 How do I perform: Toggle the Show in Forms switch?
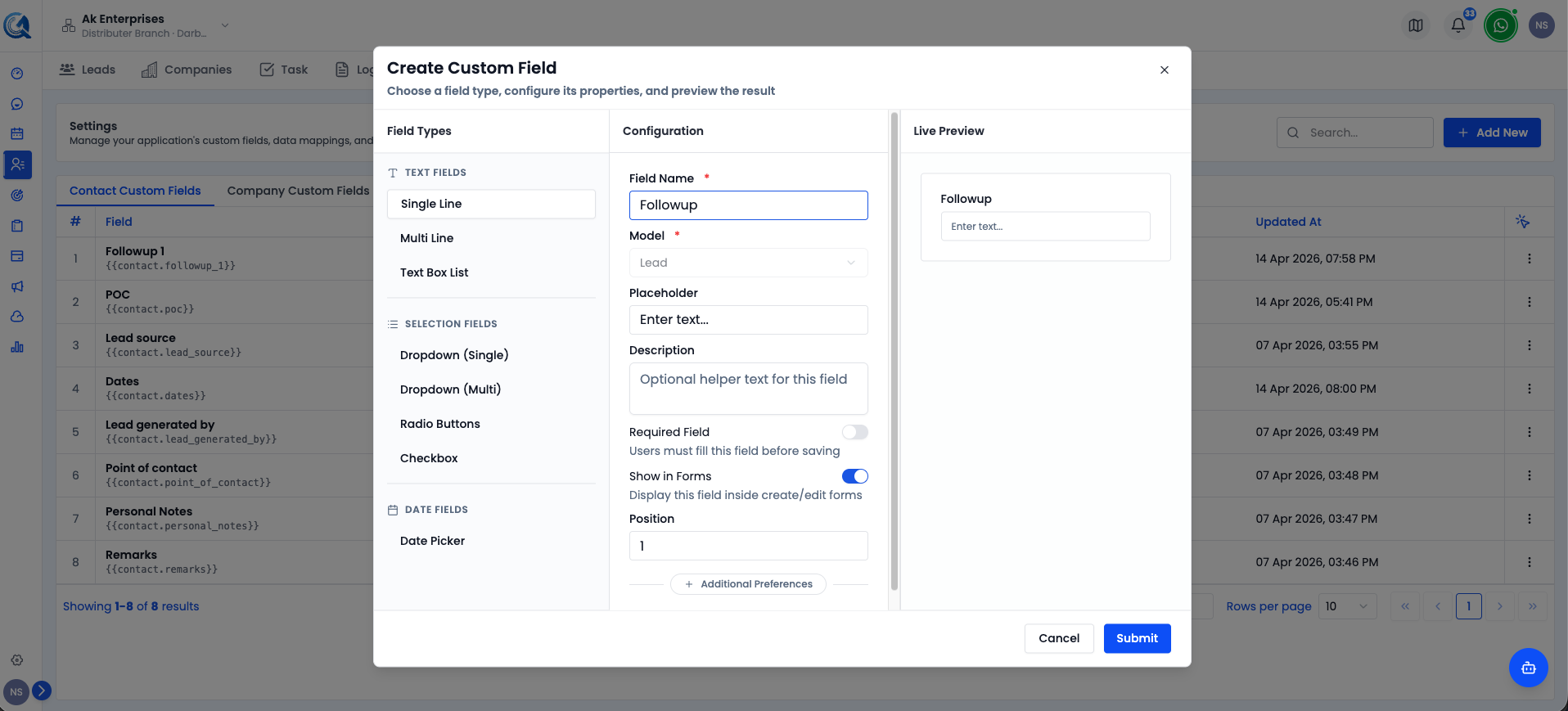coord(854,476)
